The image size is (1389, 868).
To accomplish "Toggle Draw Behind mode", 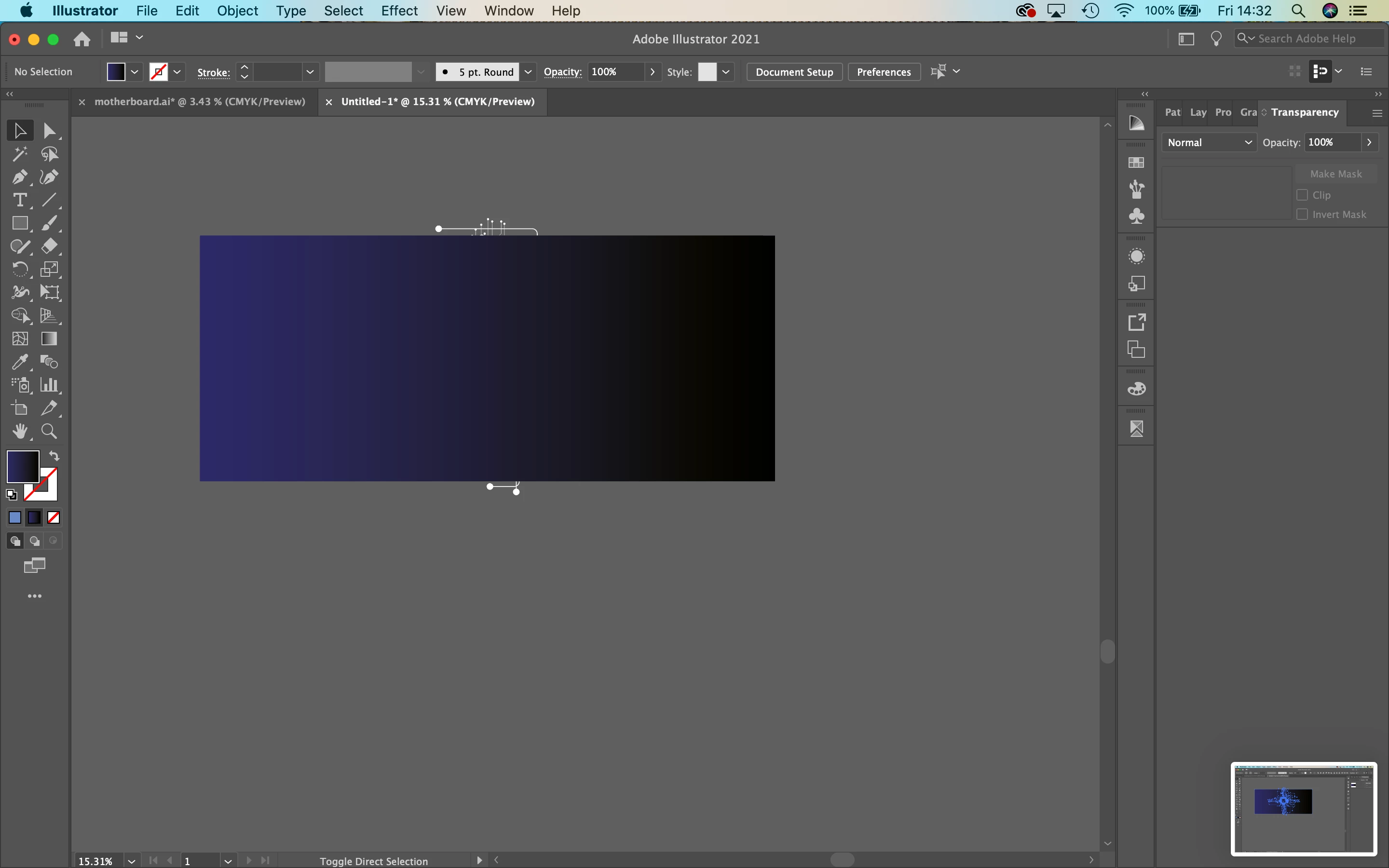I will tap(34, 542).
